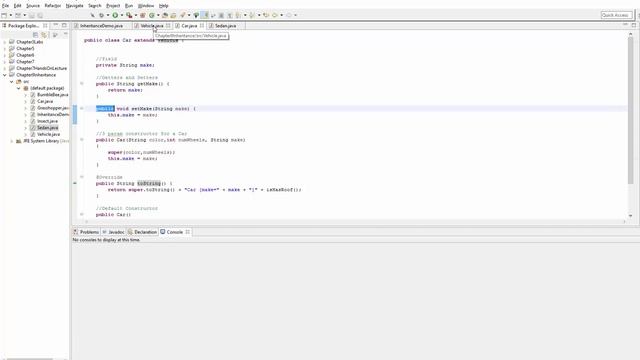Collapse the ChapterInheritance project node

(5, 75)
